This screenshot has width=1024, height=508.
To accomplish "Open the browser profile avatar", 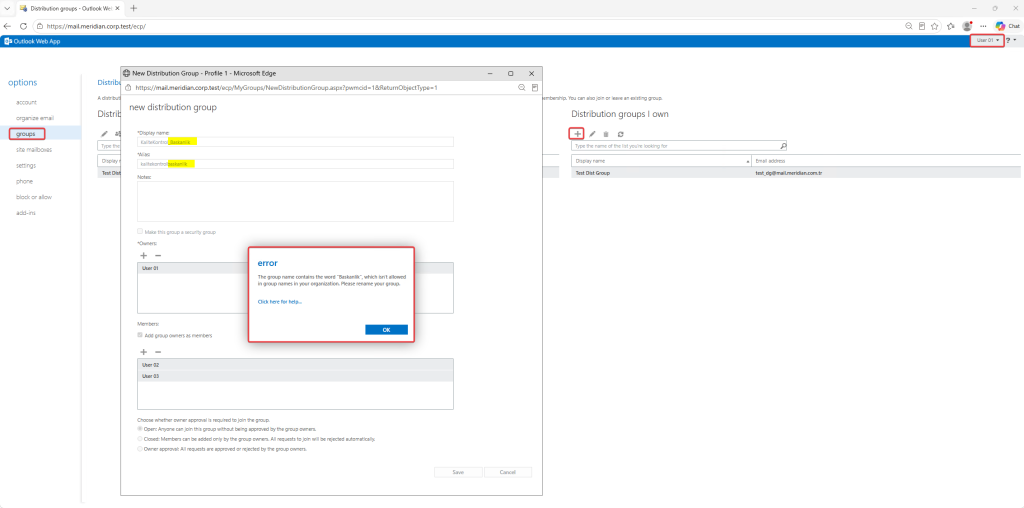I will tap(967, 26).
